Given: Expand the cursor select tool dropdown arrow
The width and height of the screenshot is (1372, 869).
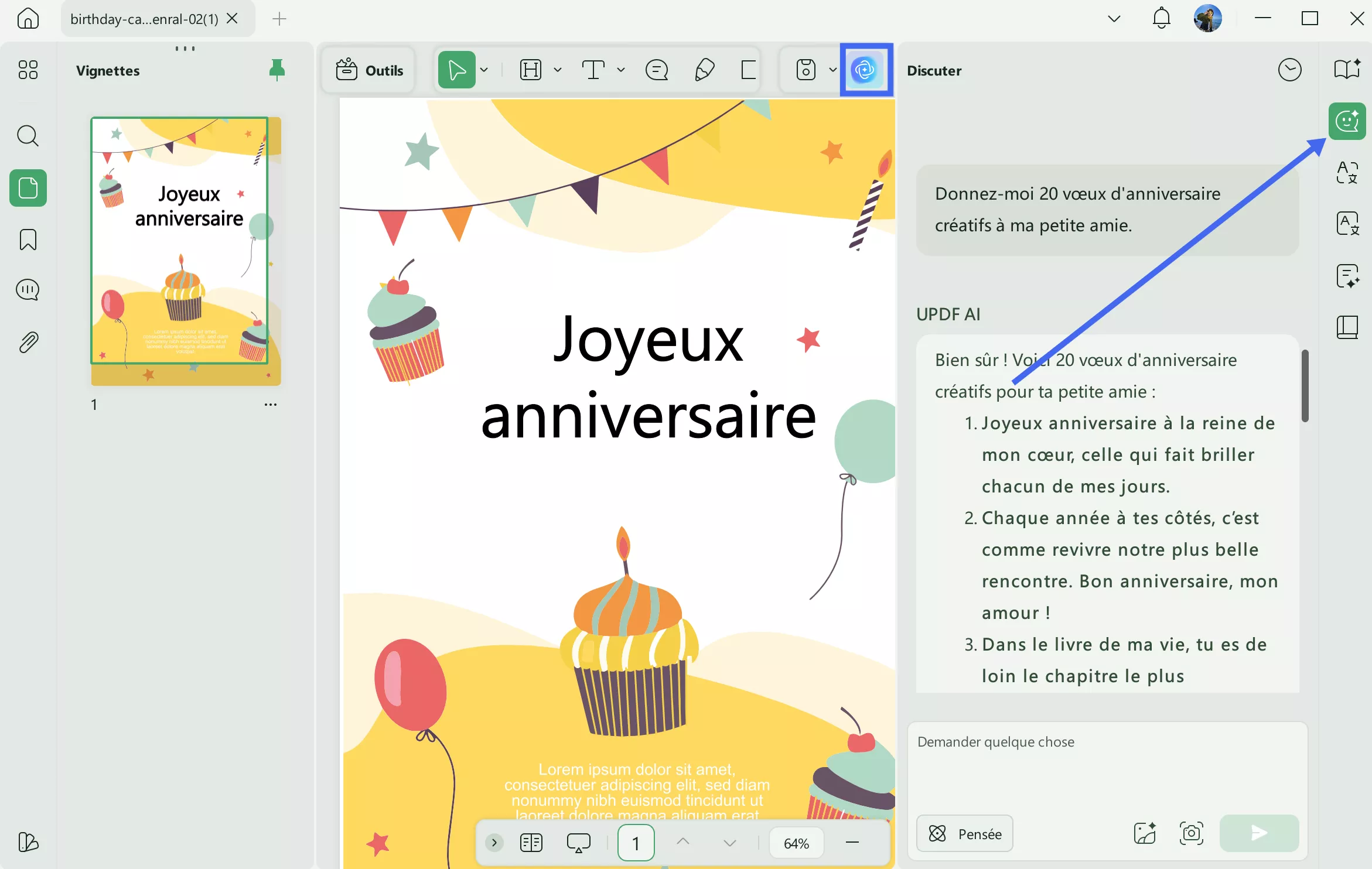Looking at the screenshot, I should (484, 70).
